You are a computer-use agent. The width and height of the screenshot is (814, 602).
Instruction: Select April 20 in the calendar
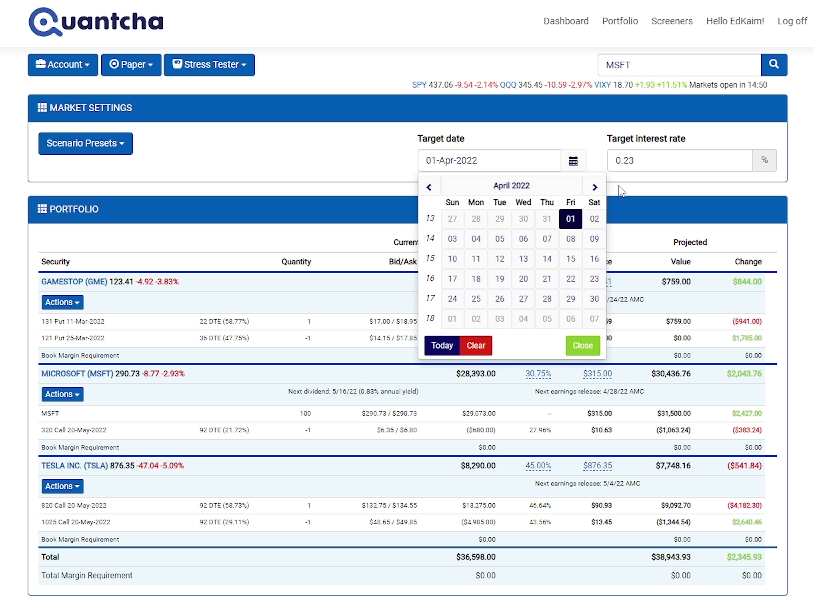[523, 279]
